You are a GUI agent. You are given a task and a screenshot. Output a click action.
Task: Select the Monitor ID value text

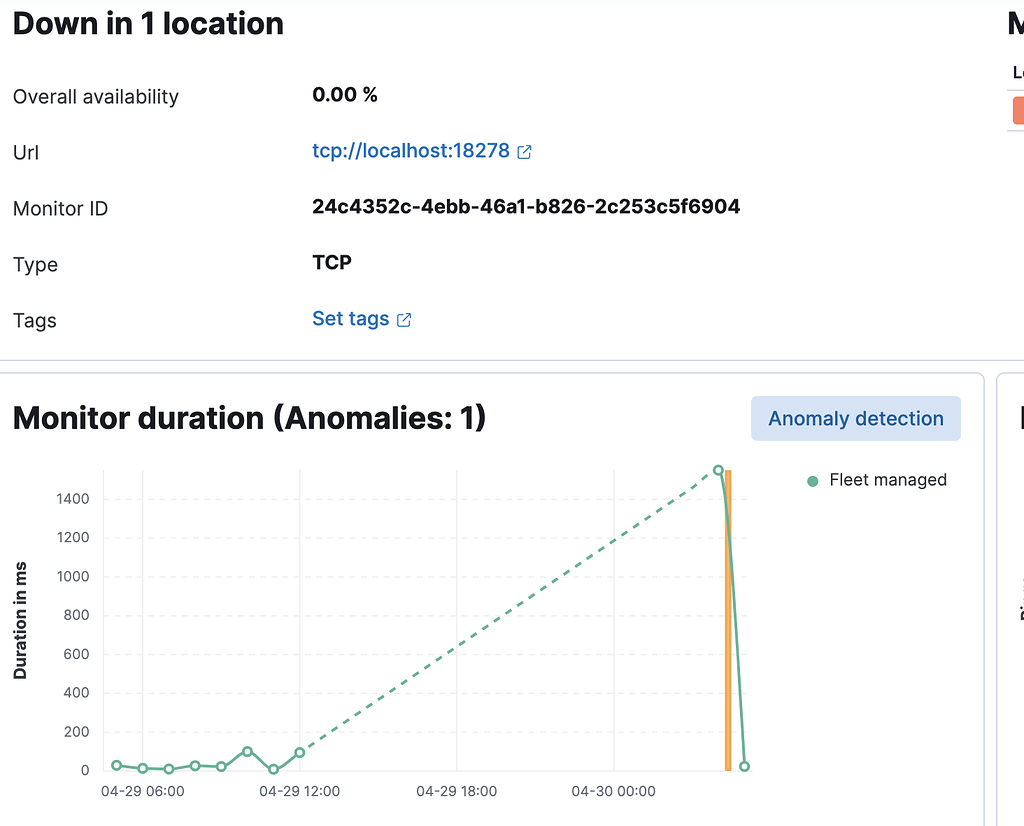tap(526, 207)
